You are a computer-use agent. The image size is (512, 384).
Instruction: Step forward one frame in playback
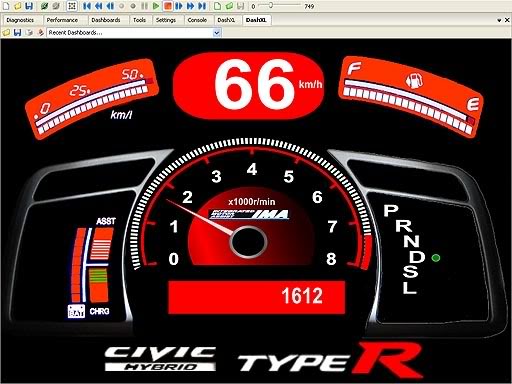tap(179, 6)
